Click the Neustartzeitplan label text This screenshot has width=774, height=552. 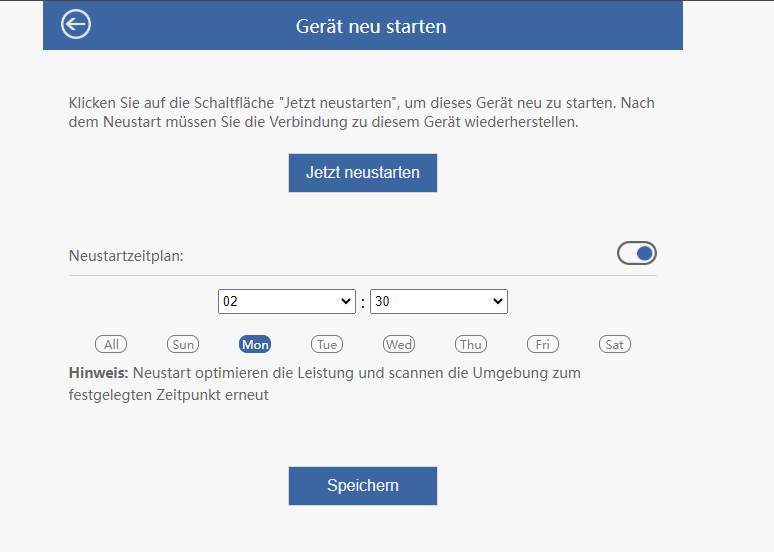(x=126, y=256)
